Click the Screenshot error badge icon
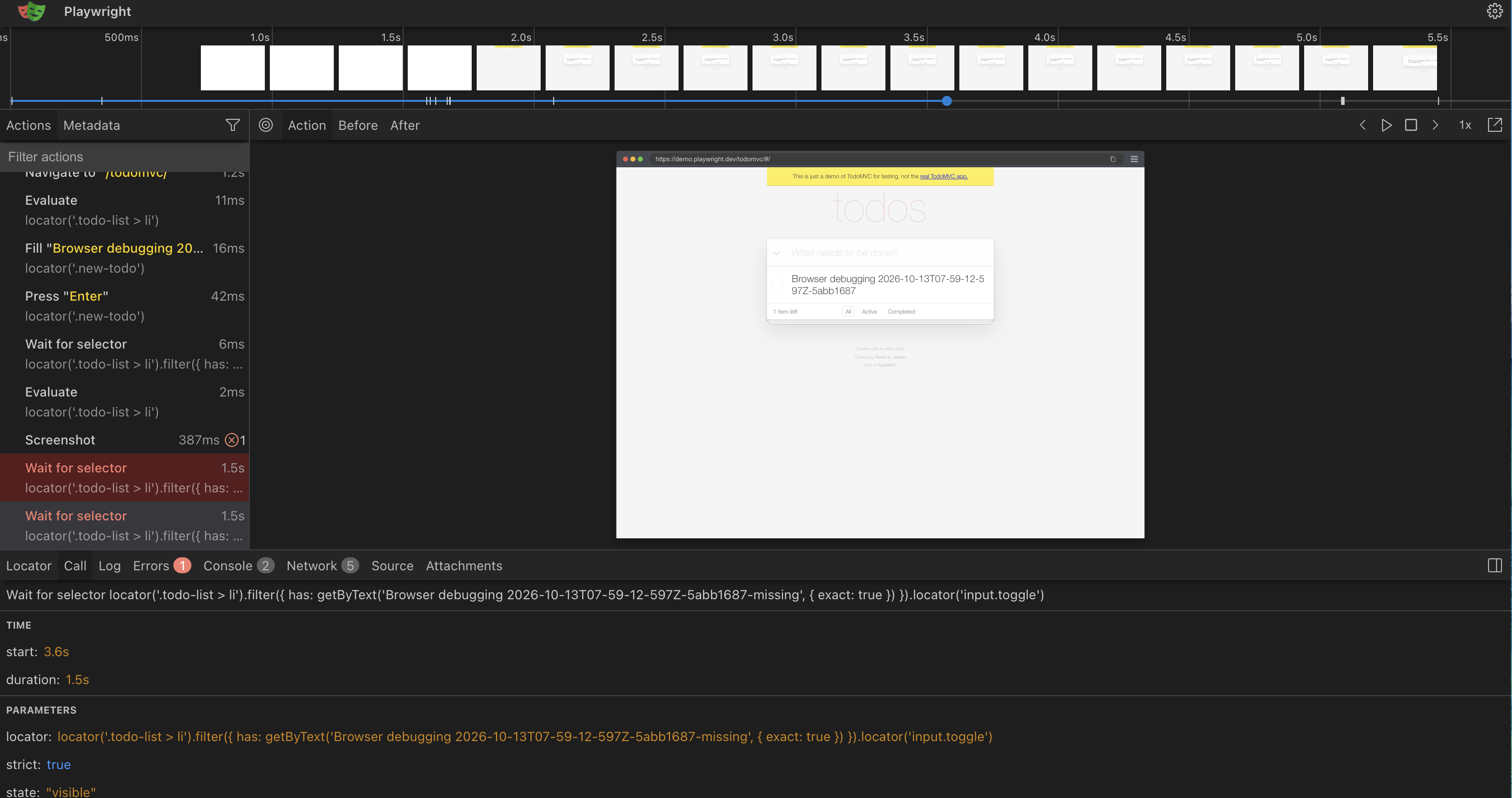1512x798 pixels. (x=232, y=440)
